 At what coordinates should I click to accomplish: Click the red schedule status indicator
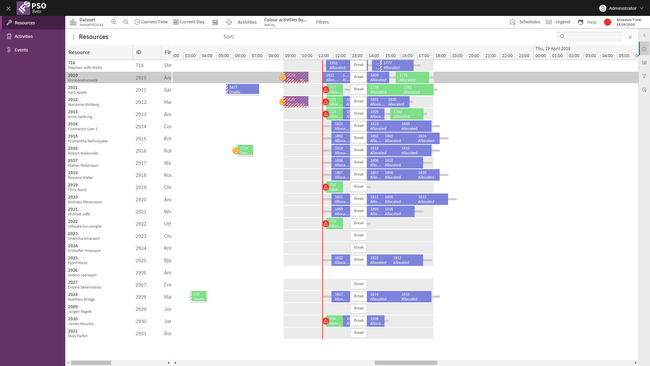point(607,22)
